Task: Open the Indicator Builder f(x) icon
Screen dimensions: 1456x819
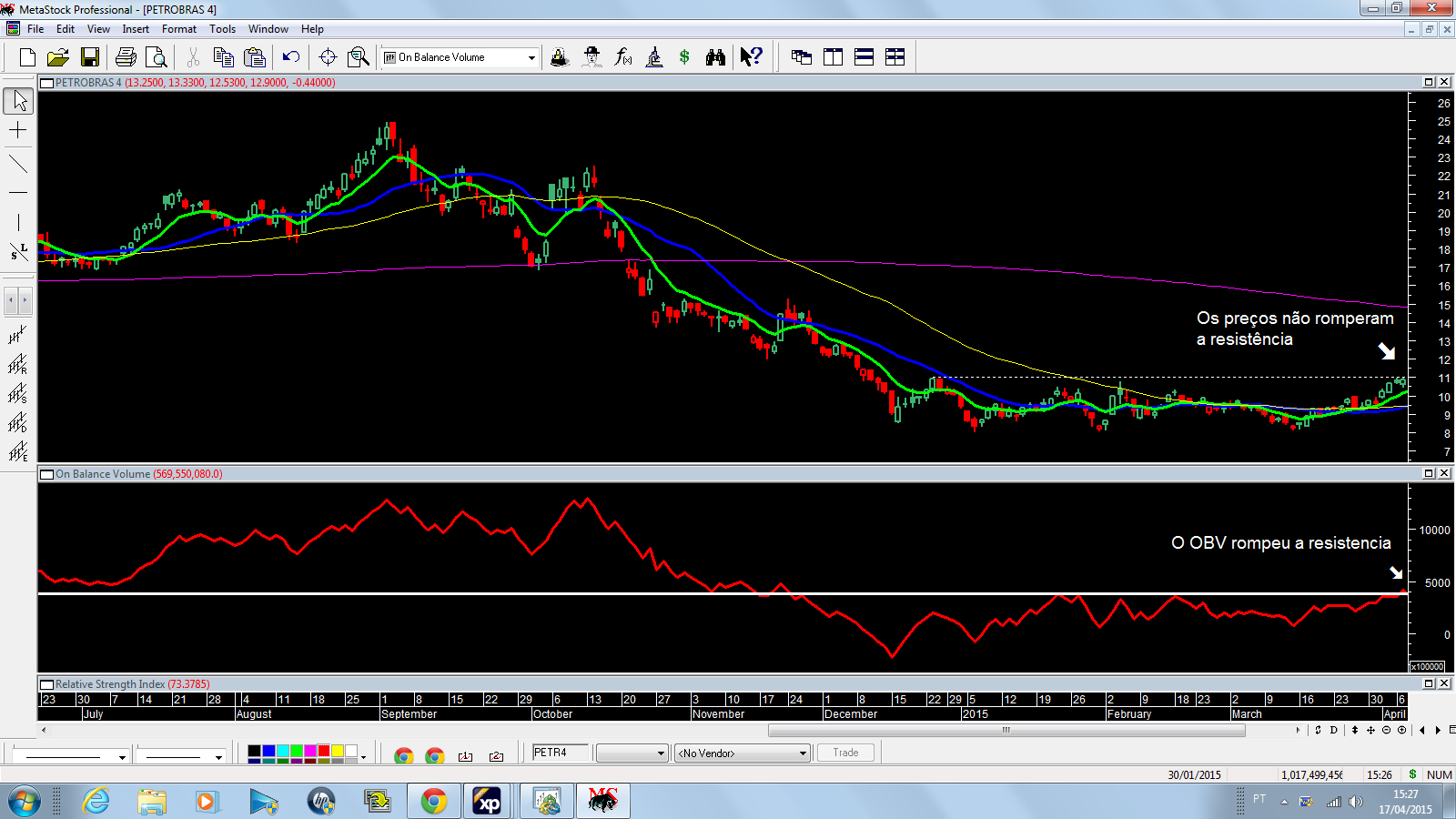Action: point(622,57)
